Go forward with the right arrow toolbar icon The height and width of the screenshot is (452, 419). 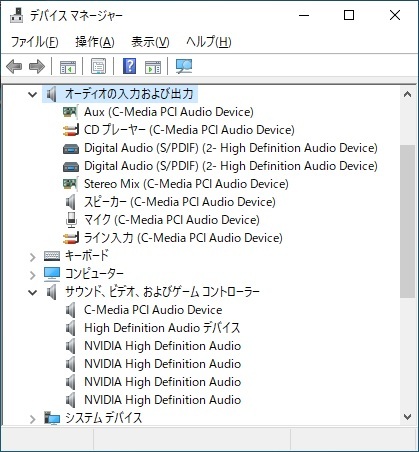(37, 66)
